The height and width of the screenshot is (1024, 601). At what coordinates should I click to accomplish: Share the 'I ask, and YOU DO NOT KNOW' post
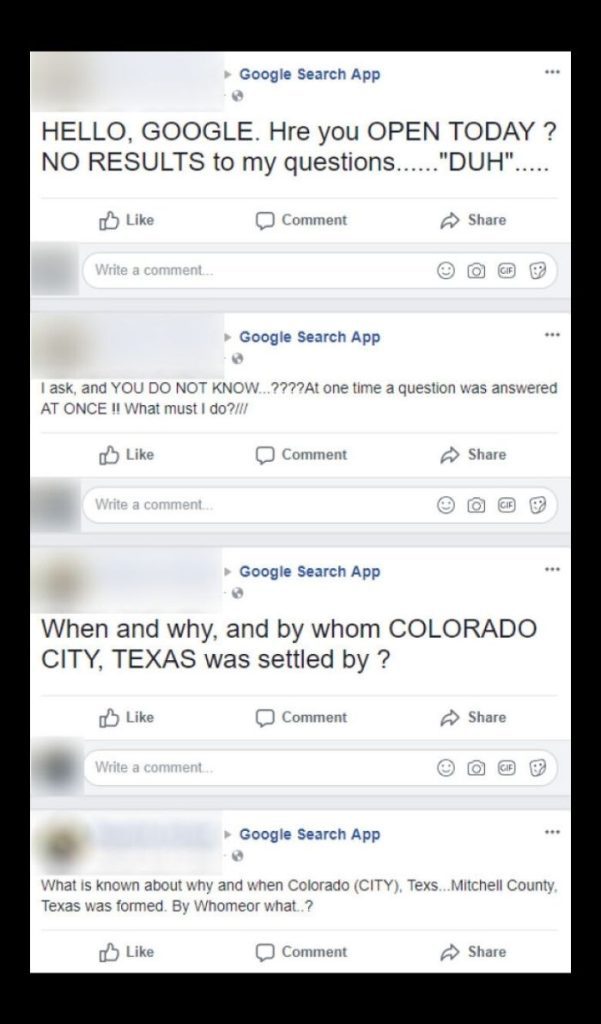[474, 455]
